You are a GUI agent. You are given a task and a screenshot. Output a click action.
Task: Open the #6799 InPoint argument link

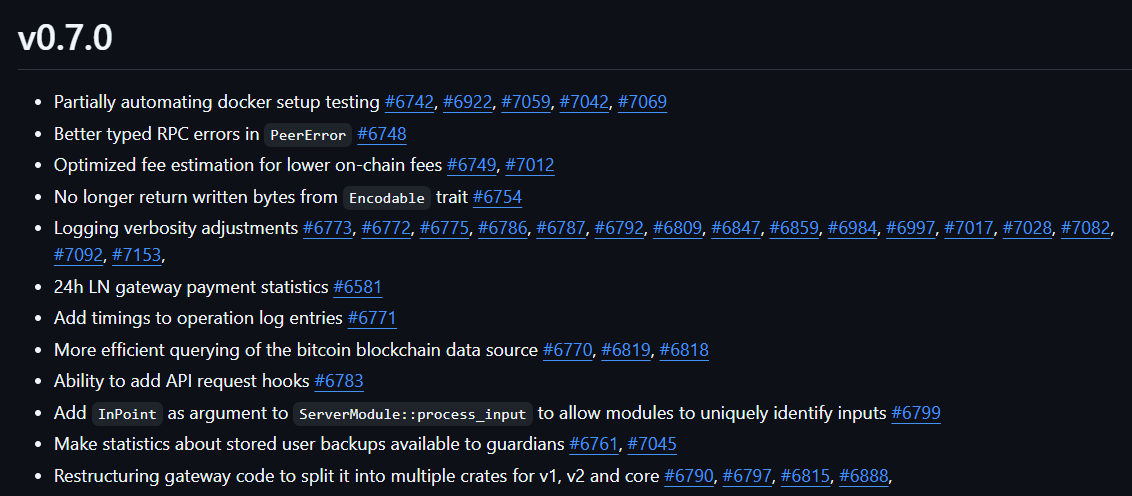coord(916,413)
